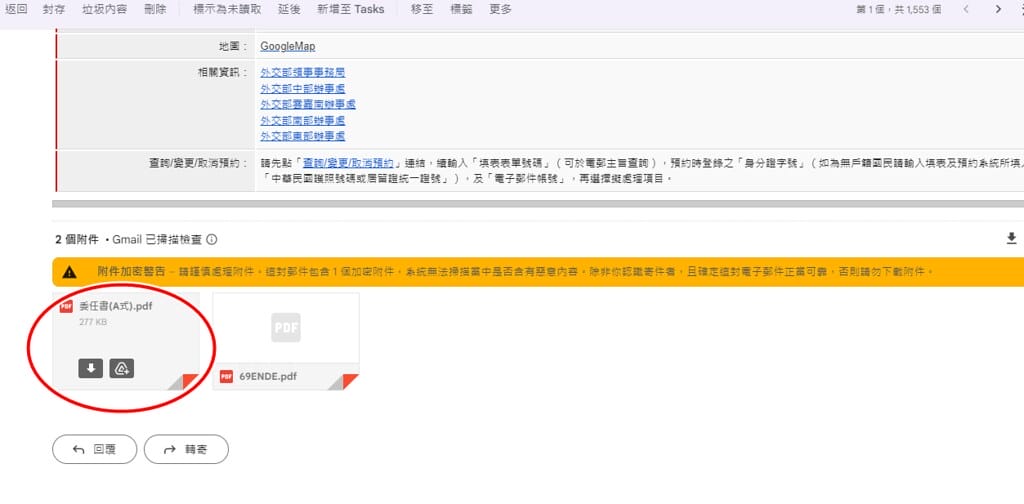
Task: Open the 外交部南部辦事處 link
Action: coord(302,120)
